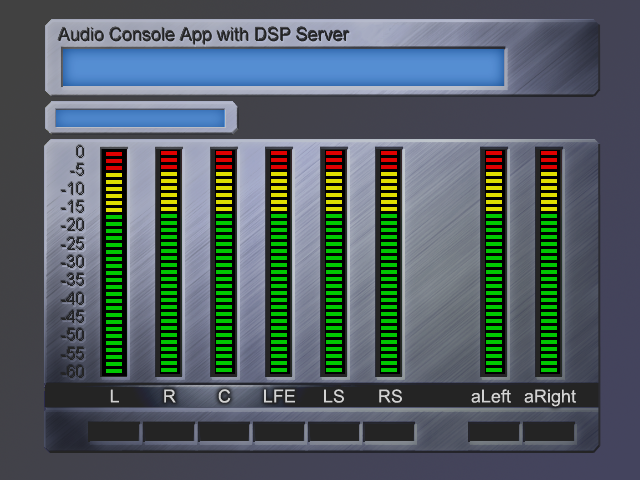The image size is (640, 480).
Task: Select the LS channel label
Action: 334,396
